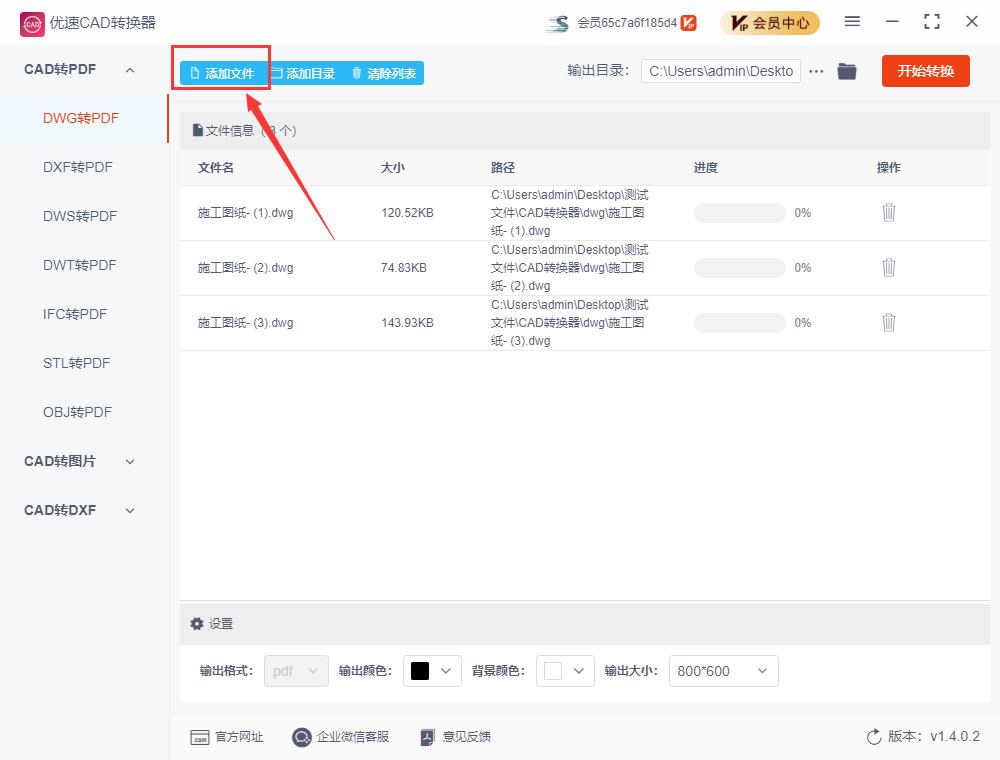Click the 开始转换 start conversion button
The height and width of the screenshot is (760, 1000).
(925, 71)
